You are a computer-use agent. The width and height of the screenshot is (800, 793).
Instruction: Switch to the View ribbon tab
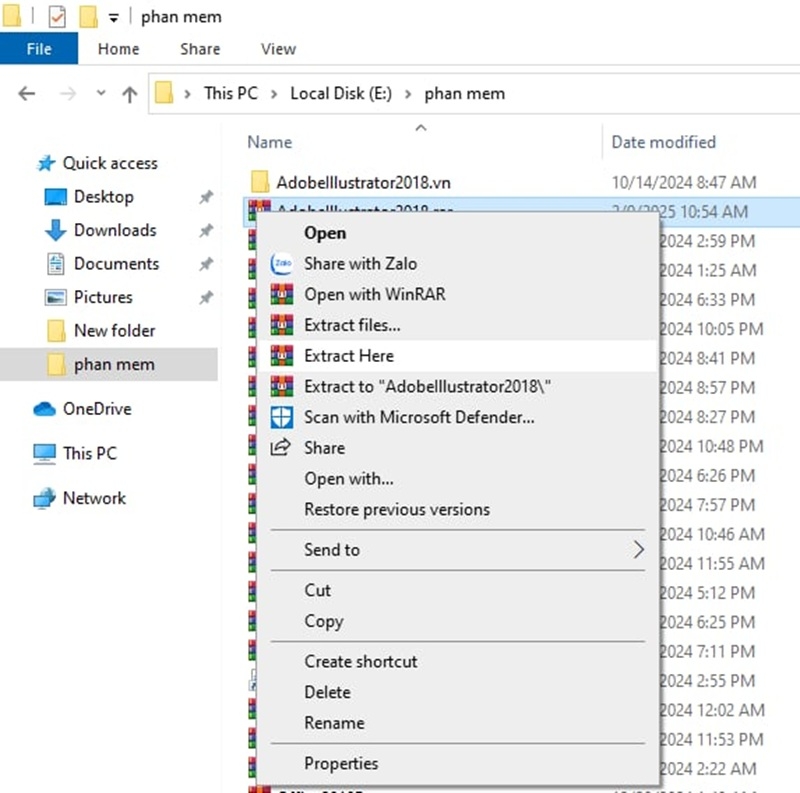277,48
